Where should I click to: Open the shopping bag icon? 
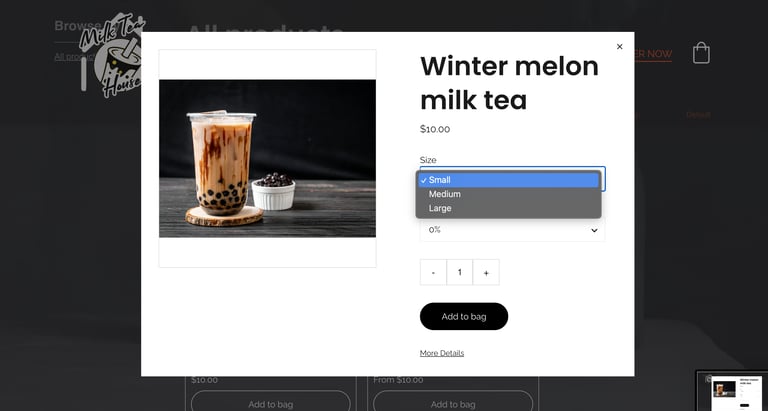(701, 53)
